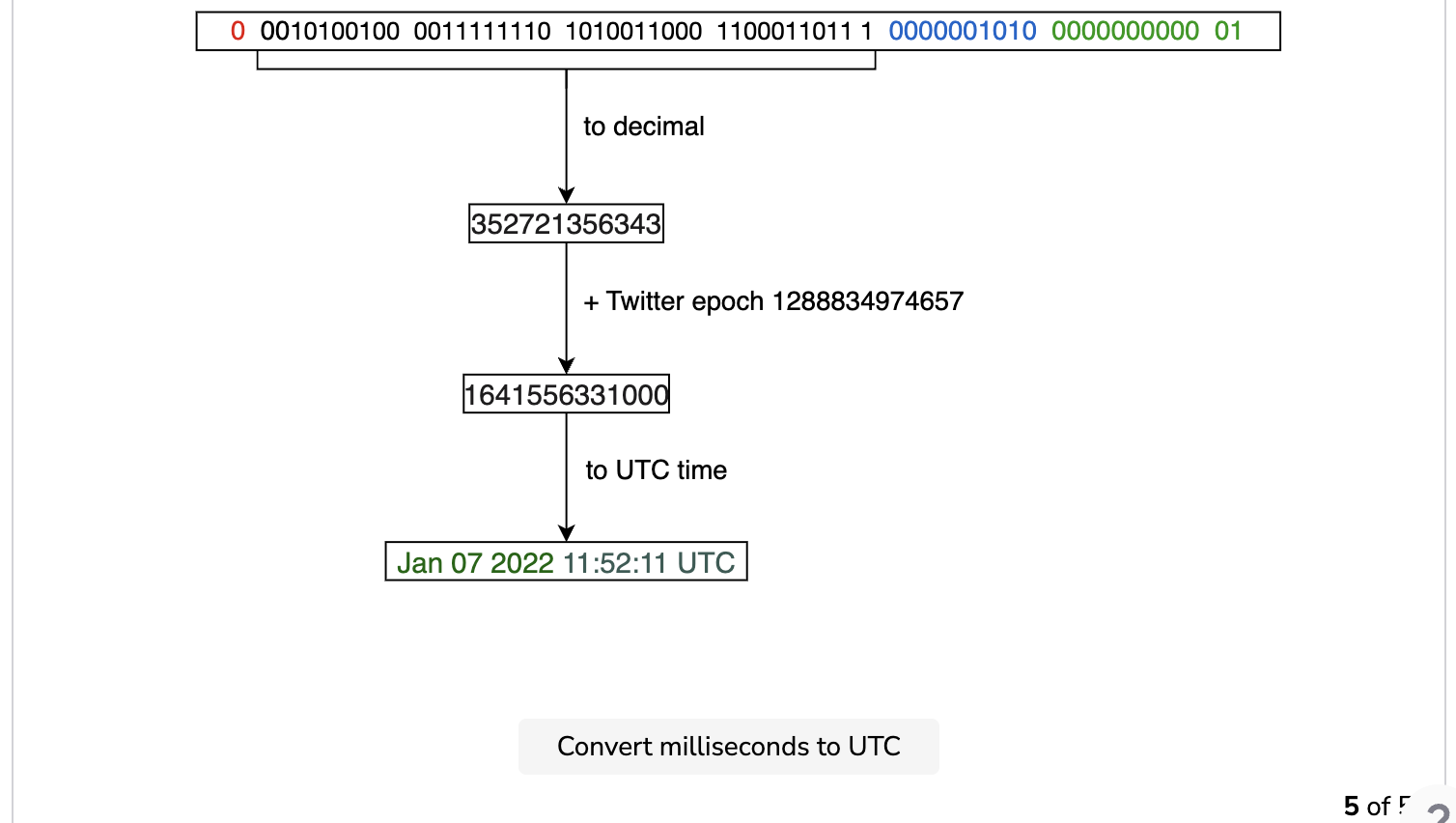The image size is (1456, 823).
Task: Click the 1010011000 binary group
Action: (x=633, y=31)
